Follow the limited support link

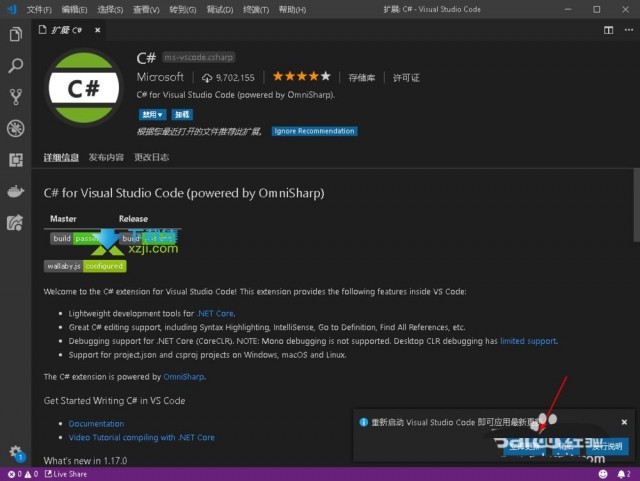[x=529, y=341]
